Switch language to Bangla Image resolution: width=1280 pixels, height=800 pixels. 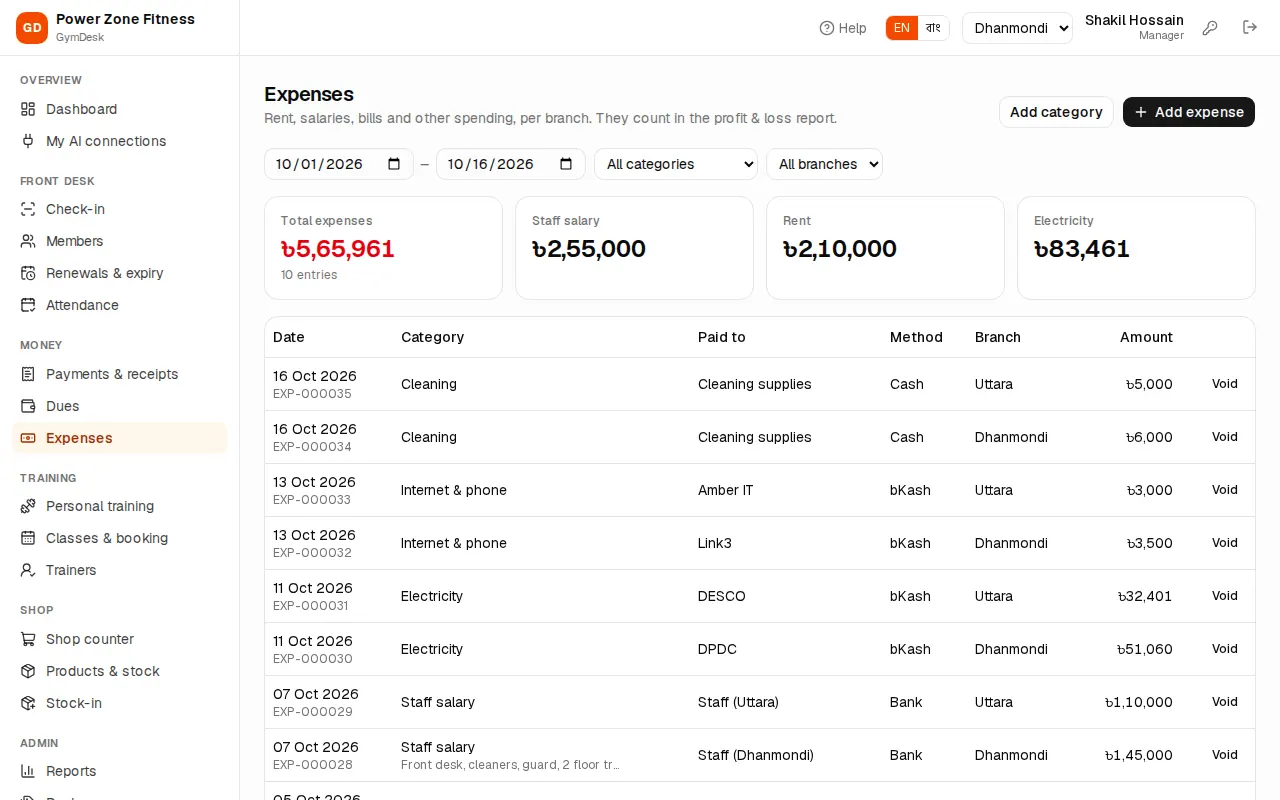point(933,28)
